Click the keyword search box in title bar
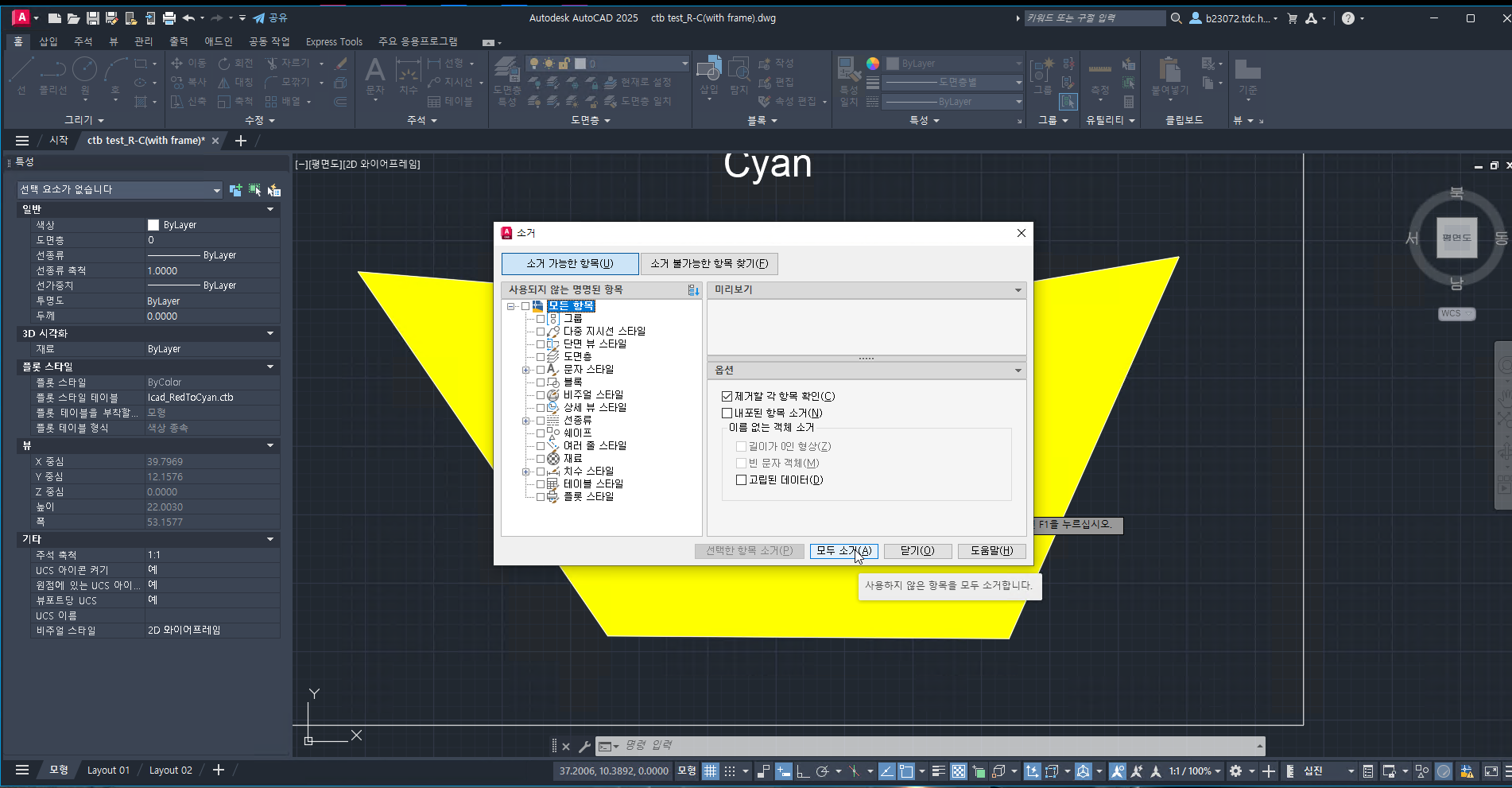The height and width of the screenshot is (788, 1512). [x=1095, y=17]
